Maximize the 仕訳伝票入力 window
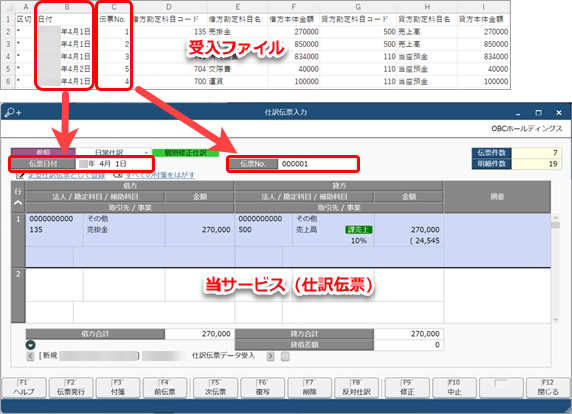 [x=538, y=113]
